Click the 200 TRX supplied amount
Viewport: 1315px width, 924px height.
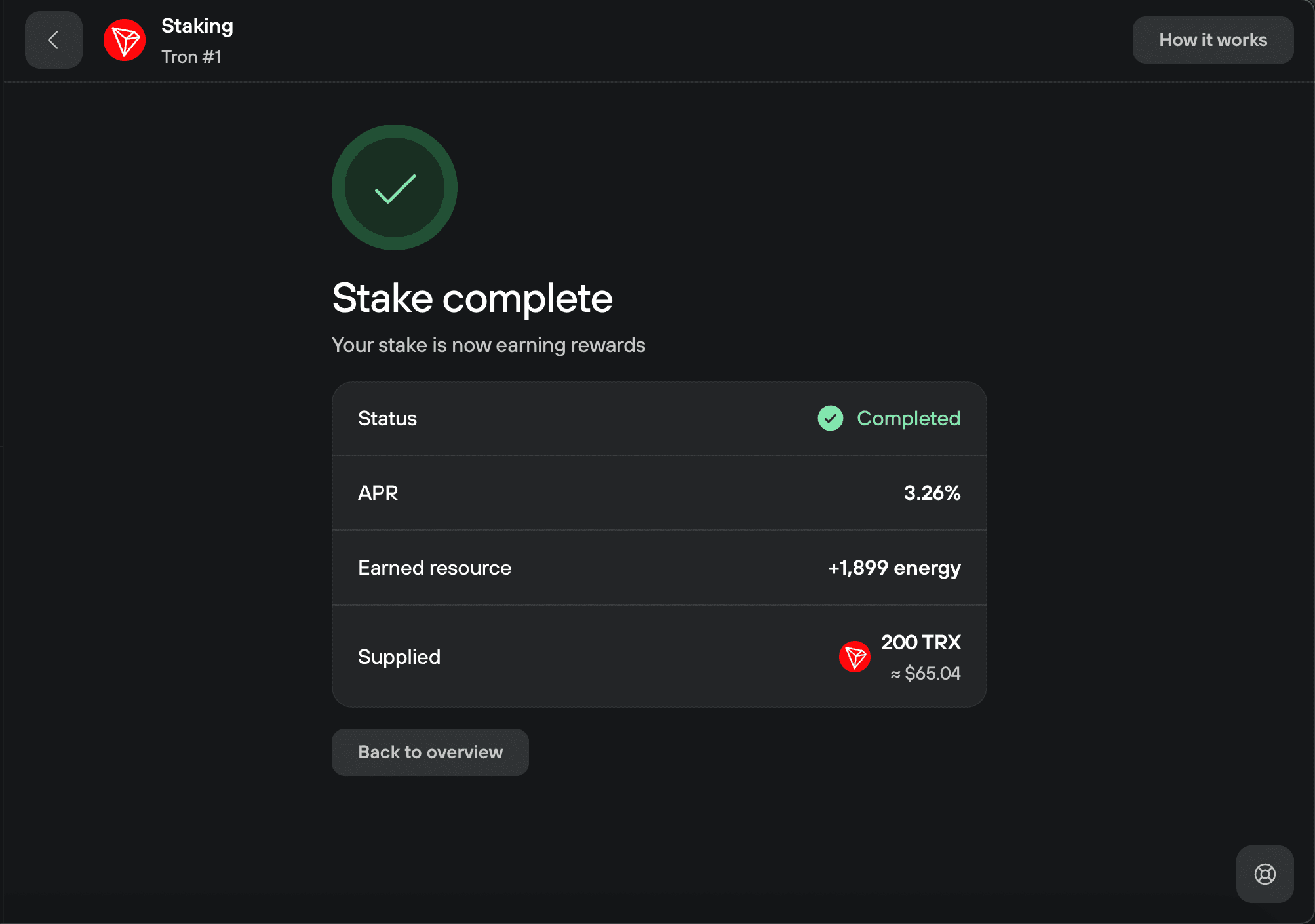921,642
